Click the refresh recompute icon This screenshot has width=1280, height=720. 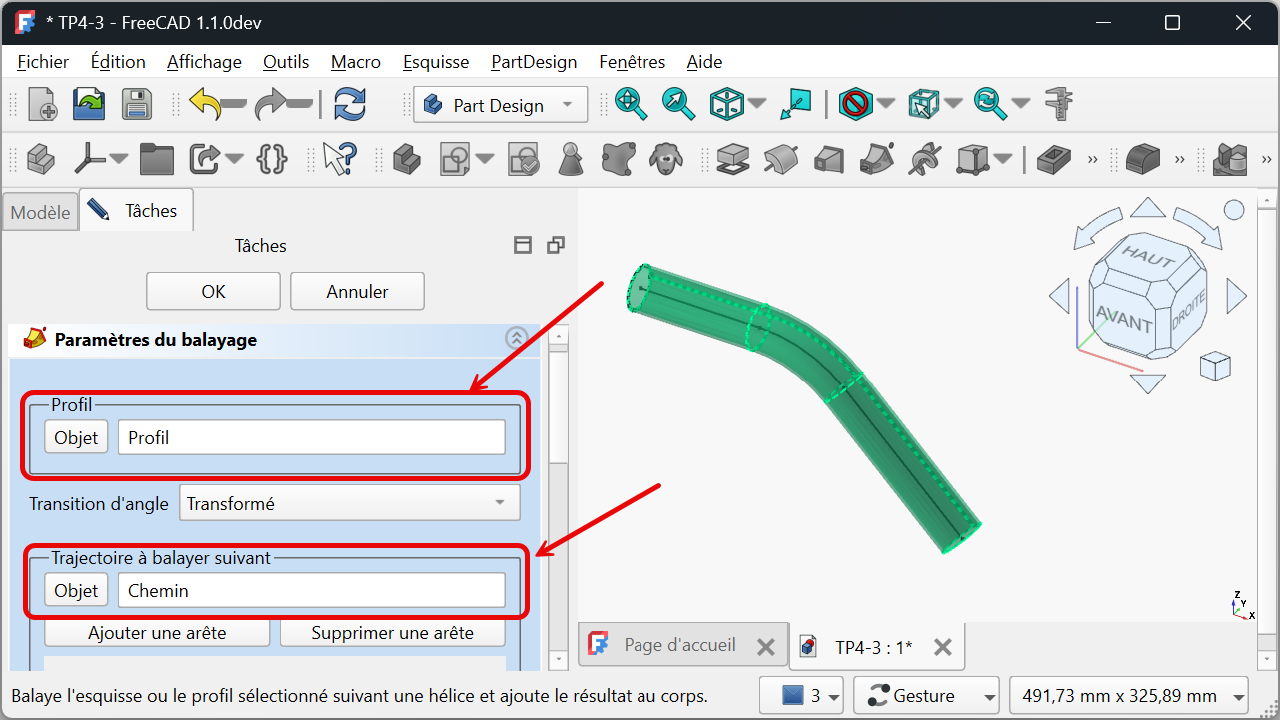pos(350,104)
